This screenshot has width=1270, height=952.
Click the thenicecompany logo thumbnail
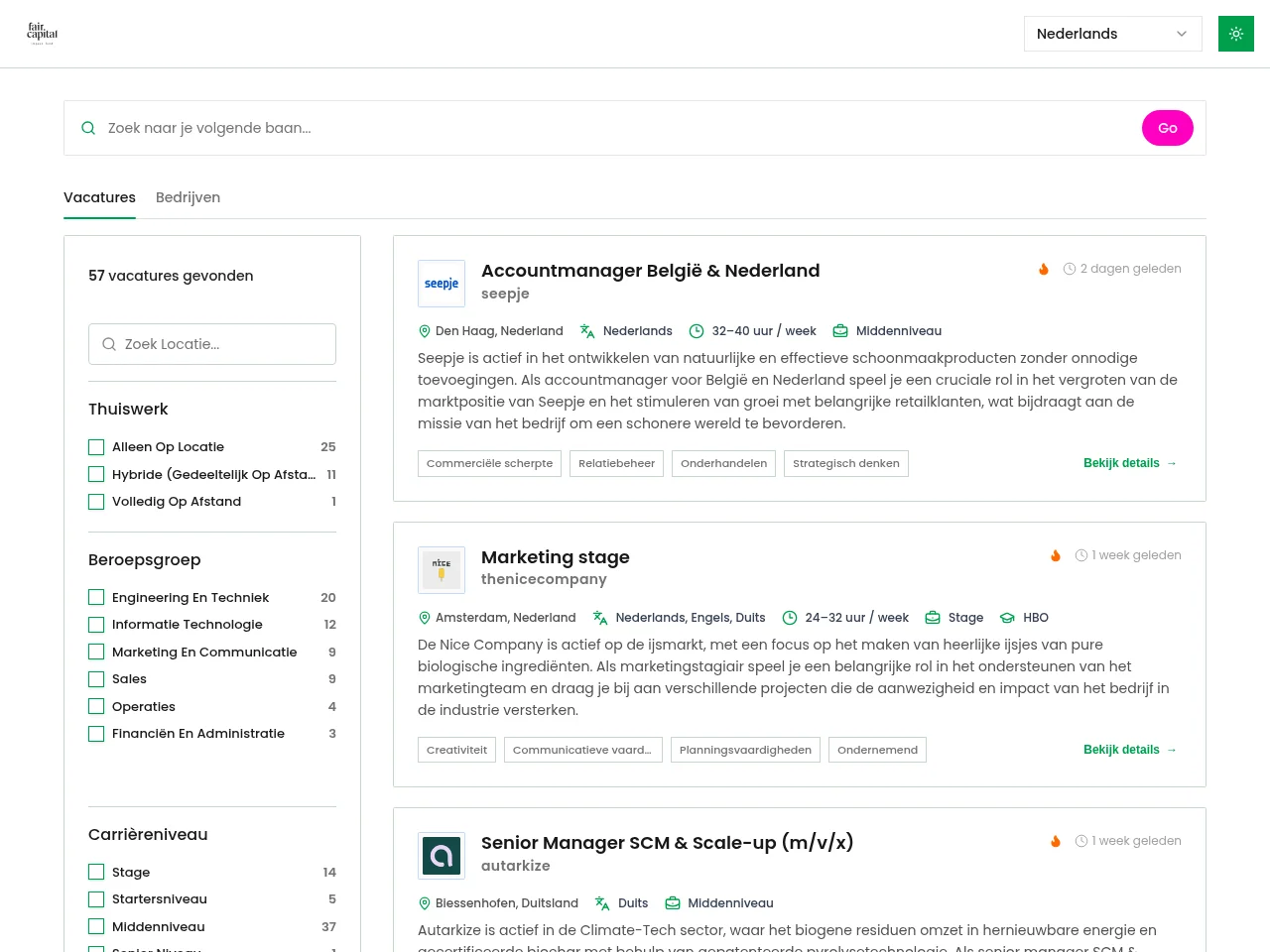click(442, 570)
